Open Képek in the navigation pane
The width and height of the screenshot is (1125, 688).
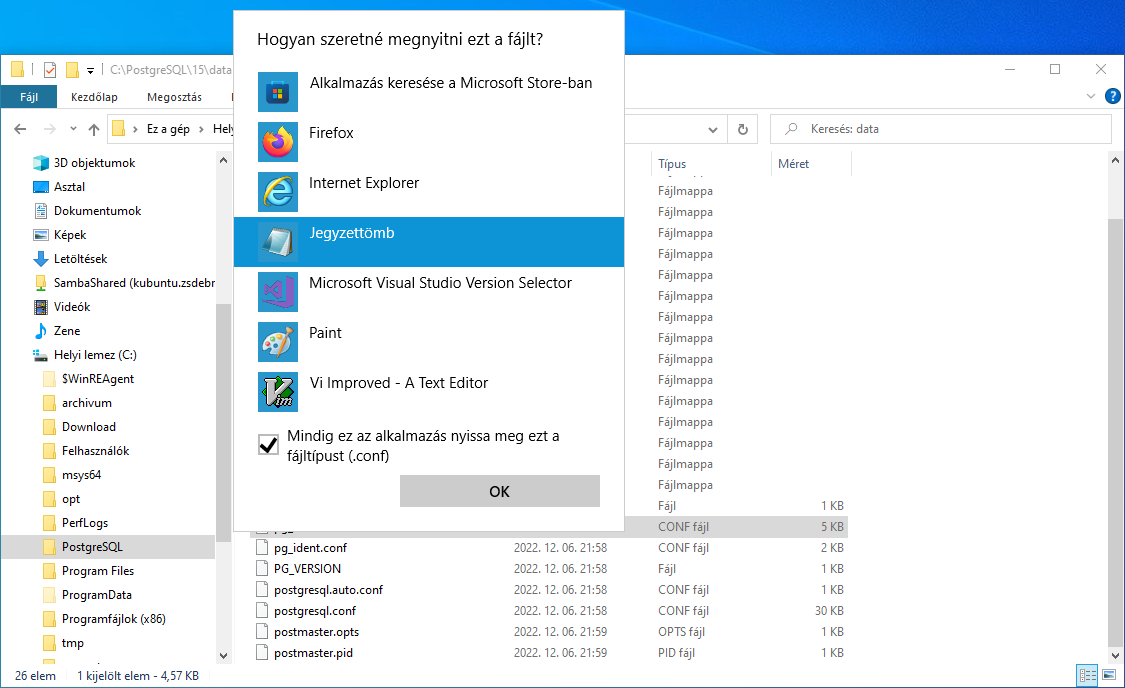[70, 235]
